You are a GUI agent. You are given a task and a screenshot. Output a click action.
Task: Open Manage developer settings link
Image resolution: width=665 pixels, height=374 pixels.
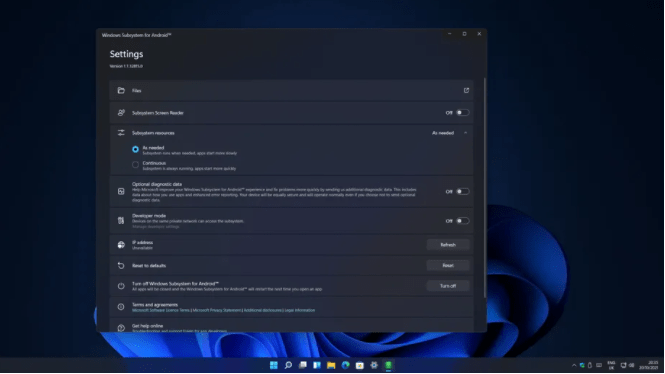tap(156, 226)
